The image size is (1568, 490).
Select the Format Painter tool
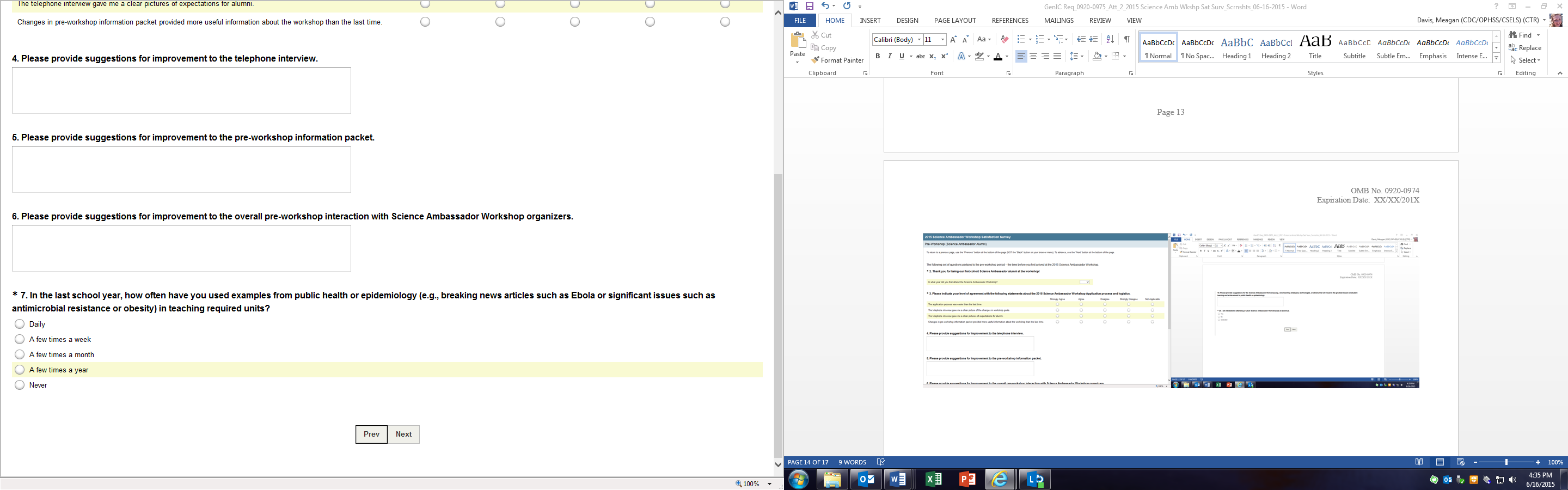(x=837, y=60)
